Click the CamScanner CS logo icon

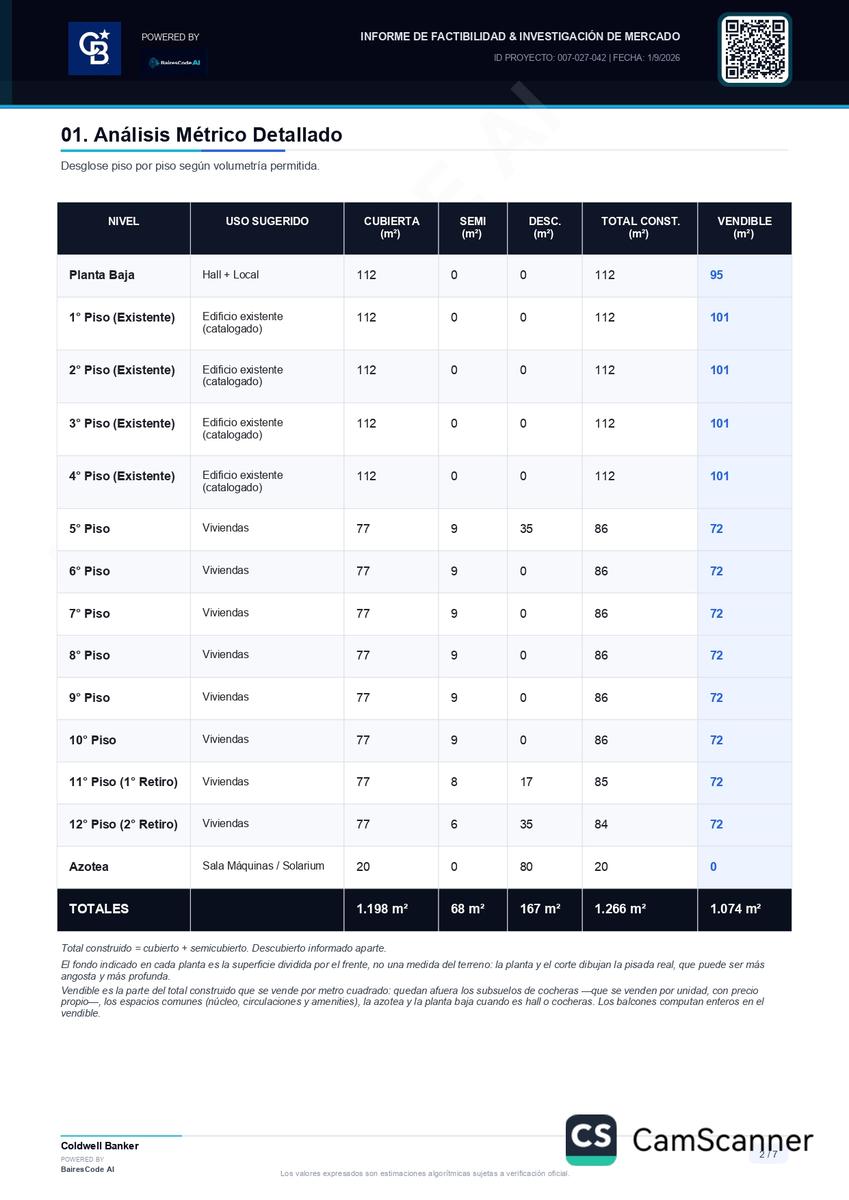[x=591, y=1140]
